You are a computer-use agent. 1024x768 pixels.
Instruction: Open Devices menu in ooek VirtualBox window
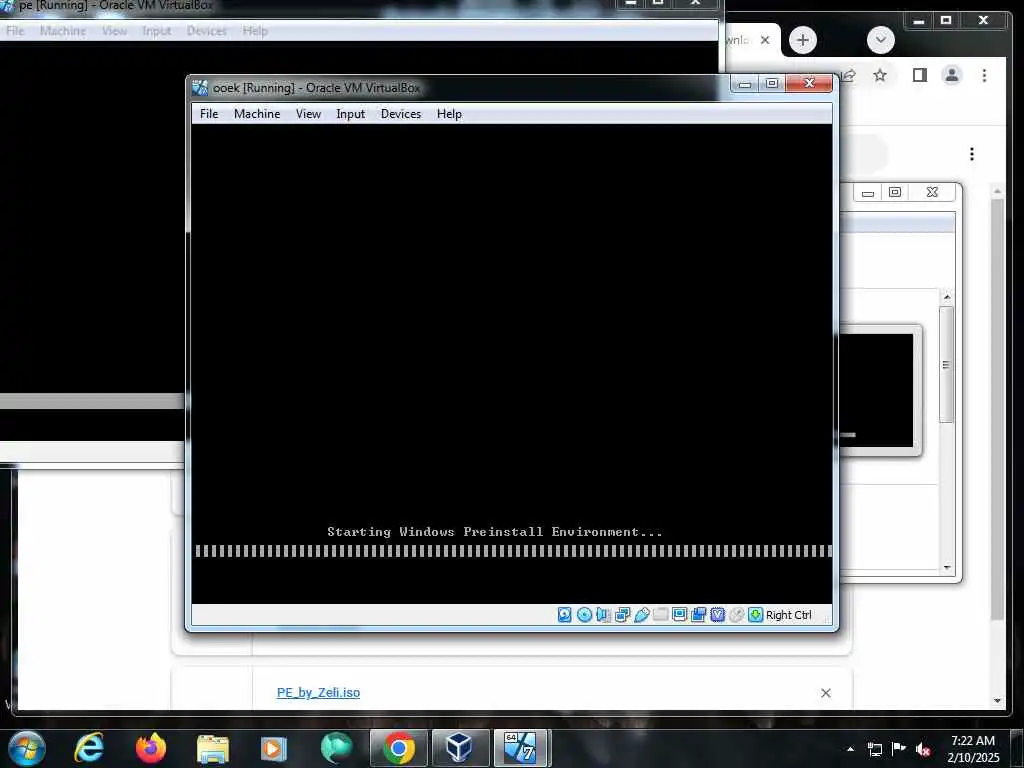point(401,114)
